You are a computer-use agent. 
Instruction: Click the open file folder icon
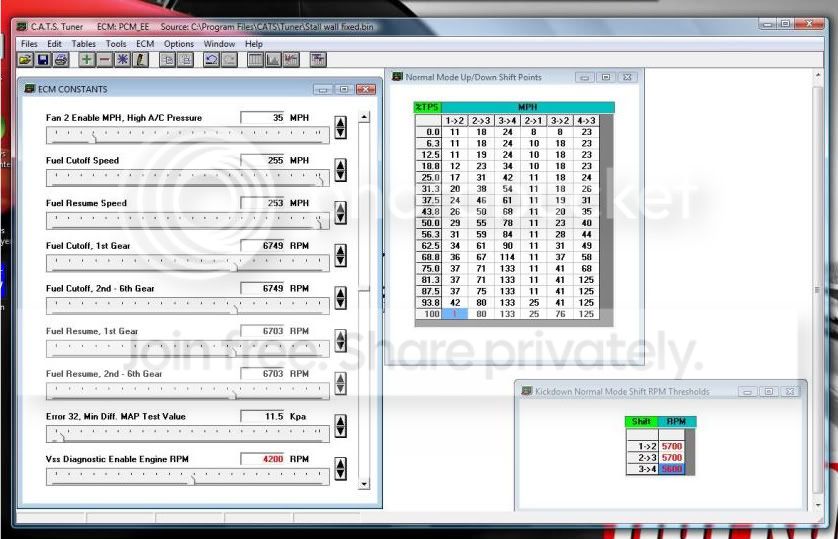tap(26, 60)
